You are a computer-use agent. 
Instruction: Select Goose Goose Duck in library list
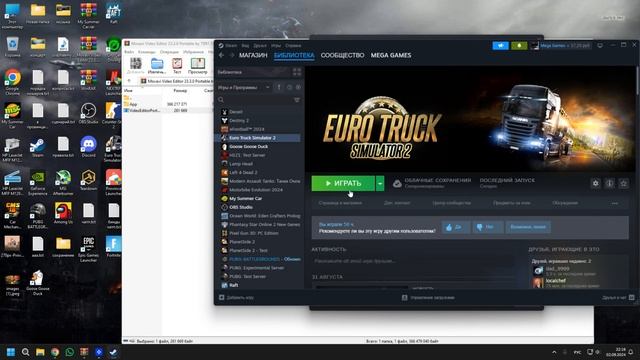tap(249, 147)
